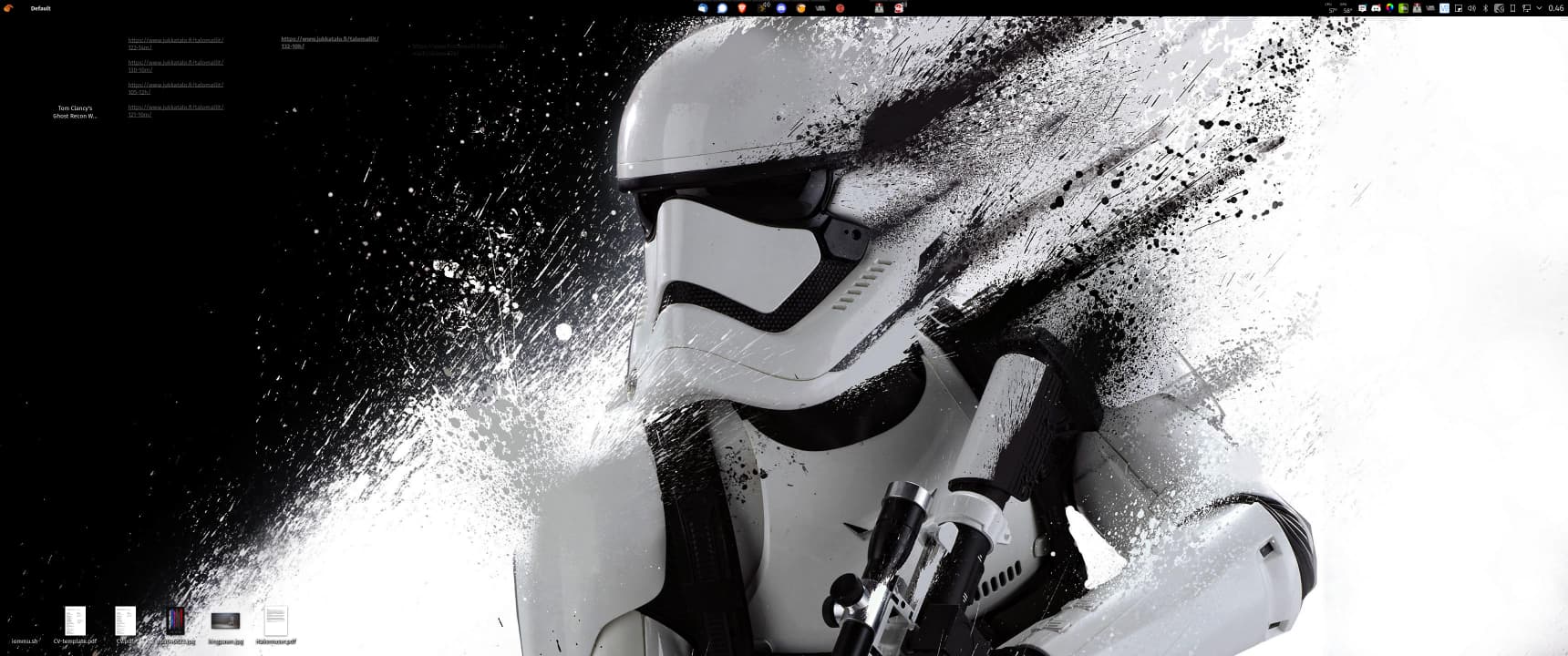
Task: Open the green NVIDIA tray icon
Action: pos(1403,8)
